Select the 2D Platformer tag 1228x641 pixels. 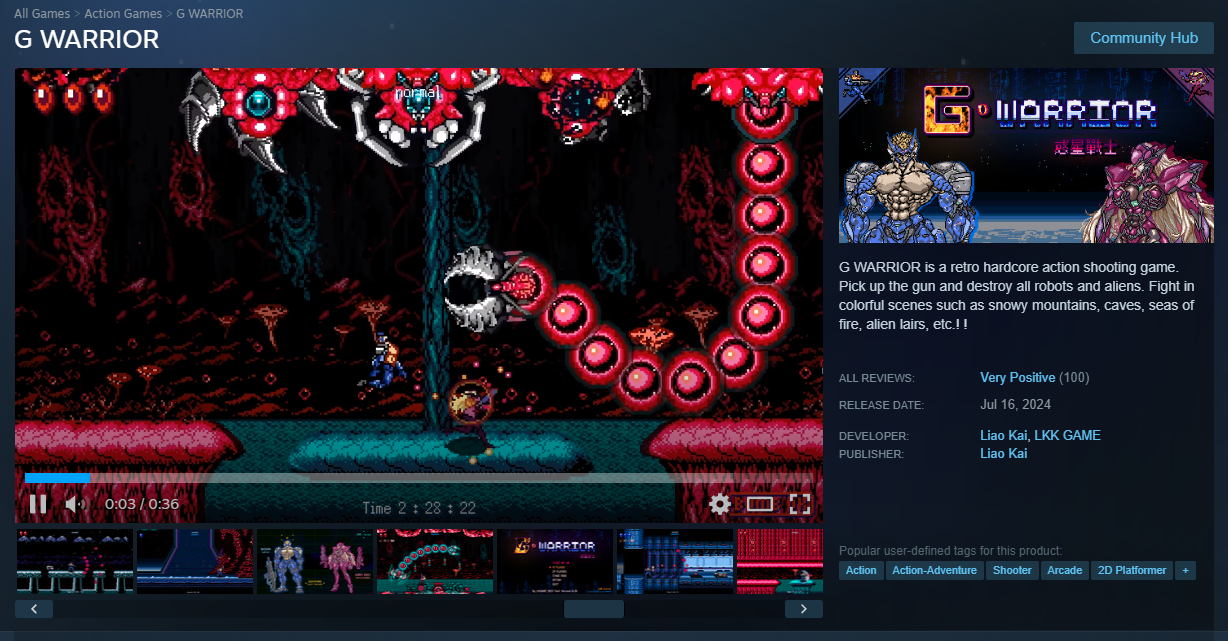pyautogui.click(x=1132, y=571)
